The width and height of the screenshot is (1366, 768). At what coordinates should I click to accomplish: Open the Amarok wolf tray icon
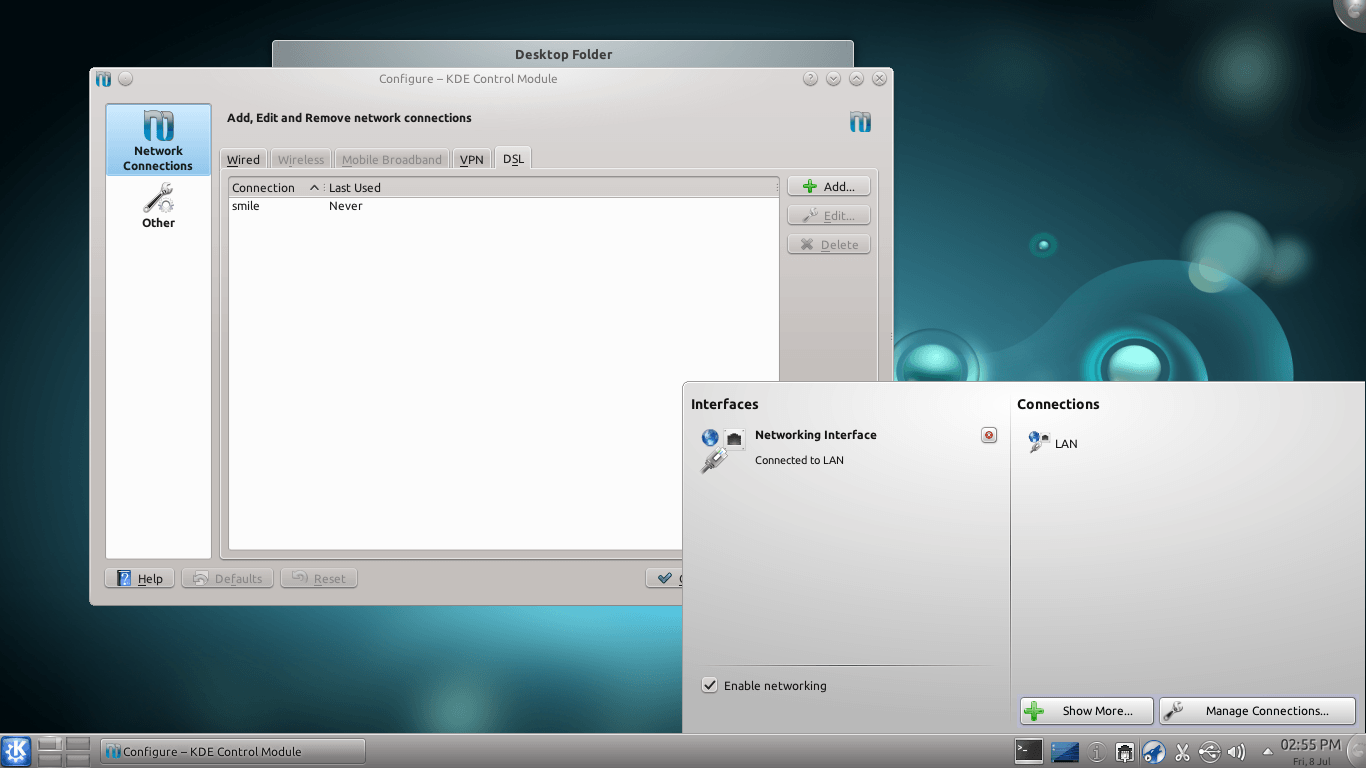(x=1153, y=752)
